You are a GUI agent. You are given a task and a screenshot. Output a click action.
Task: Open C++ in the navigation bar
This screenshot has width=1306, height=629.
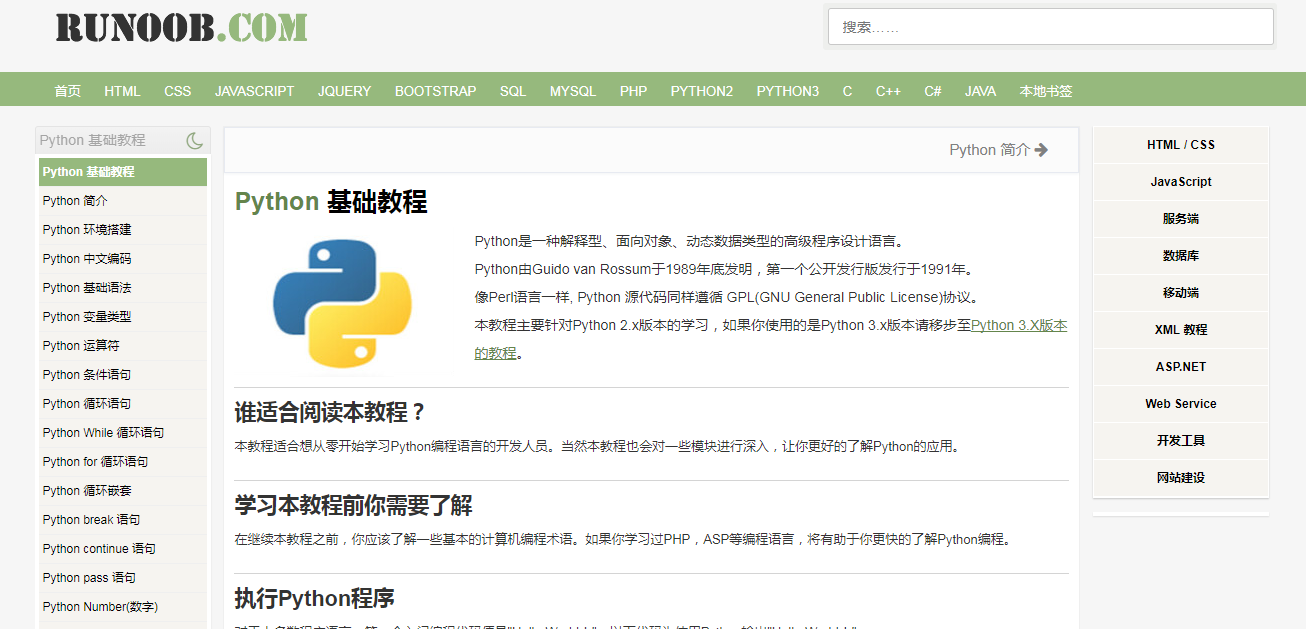point(888,91)
